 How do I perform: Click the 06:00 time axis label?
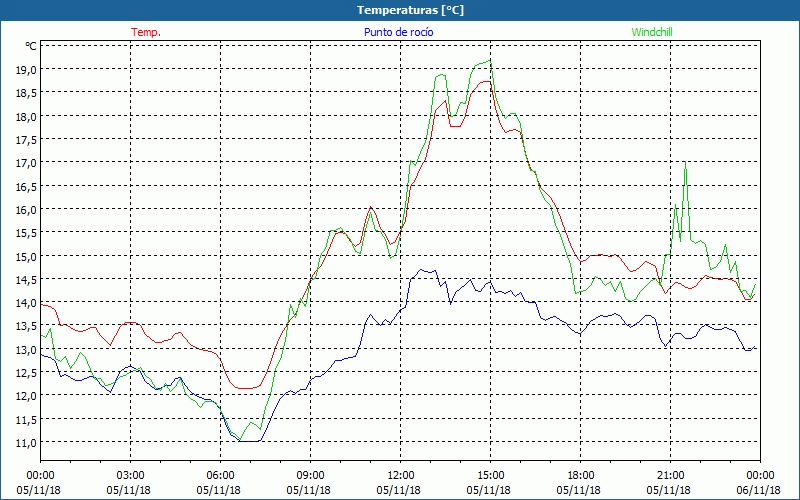point(220,476)
